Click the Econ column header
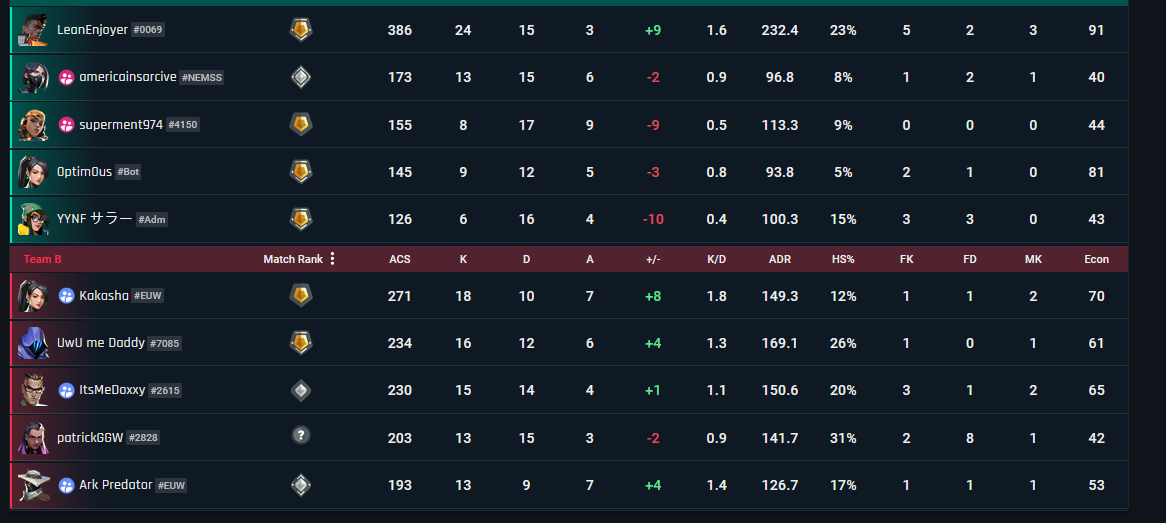 (x=1096, y=260)
